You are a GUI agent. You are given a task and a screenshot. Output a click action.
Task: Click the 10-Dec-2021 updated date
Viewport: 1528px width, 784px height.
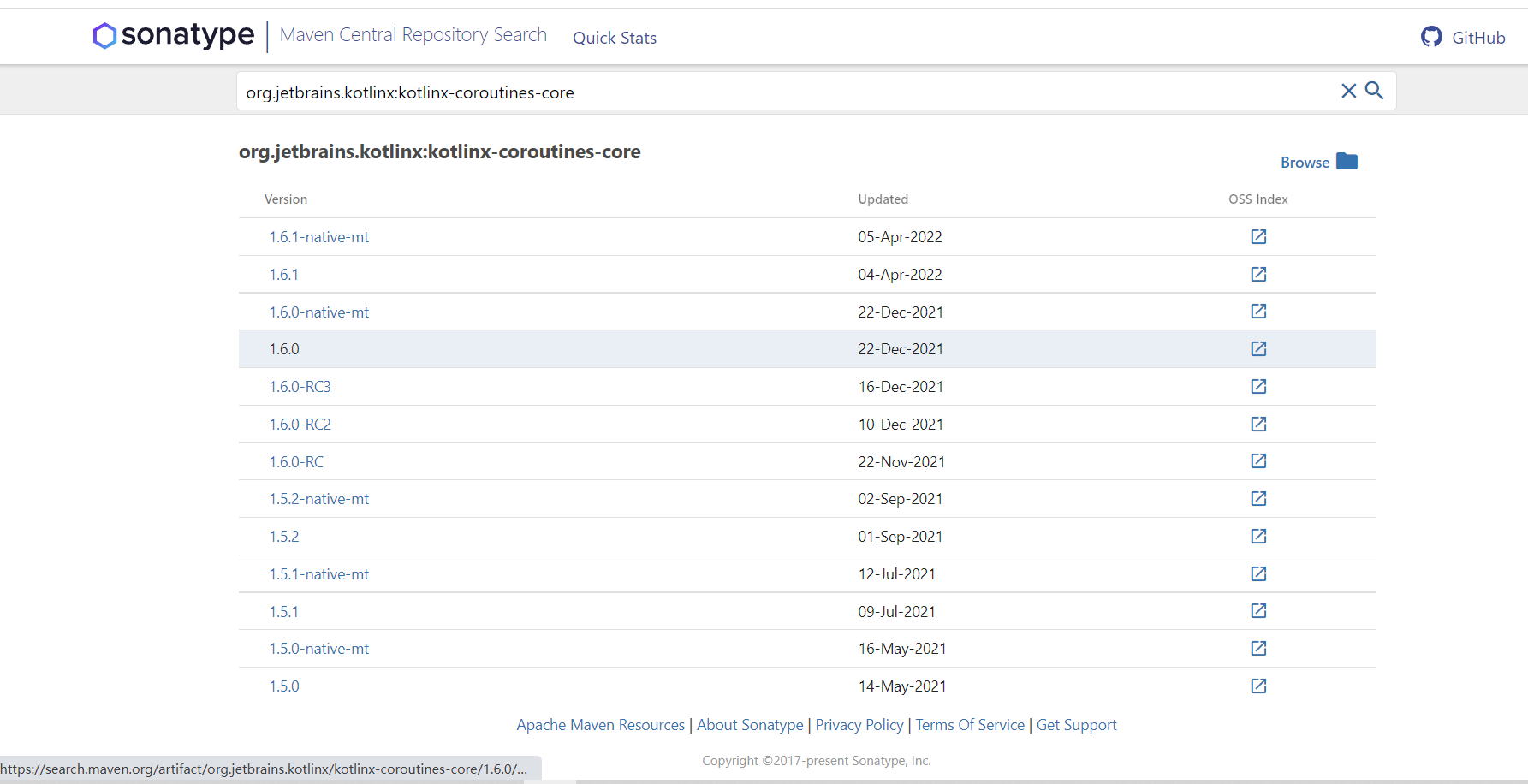[x=901, y=425]
